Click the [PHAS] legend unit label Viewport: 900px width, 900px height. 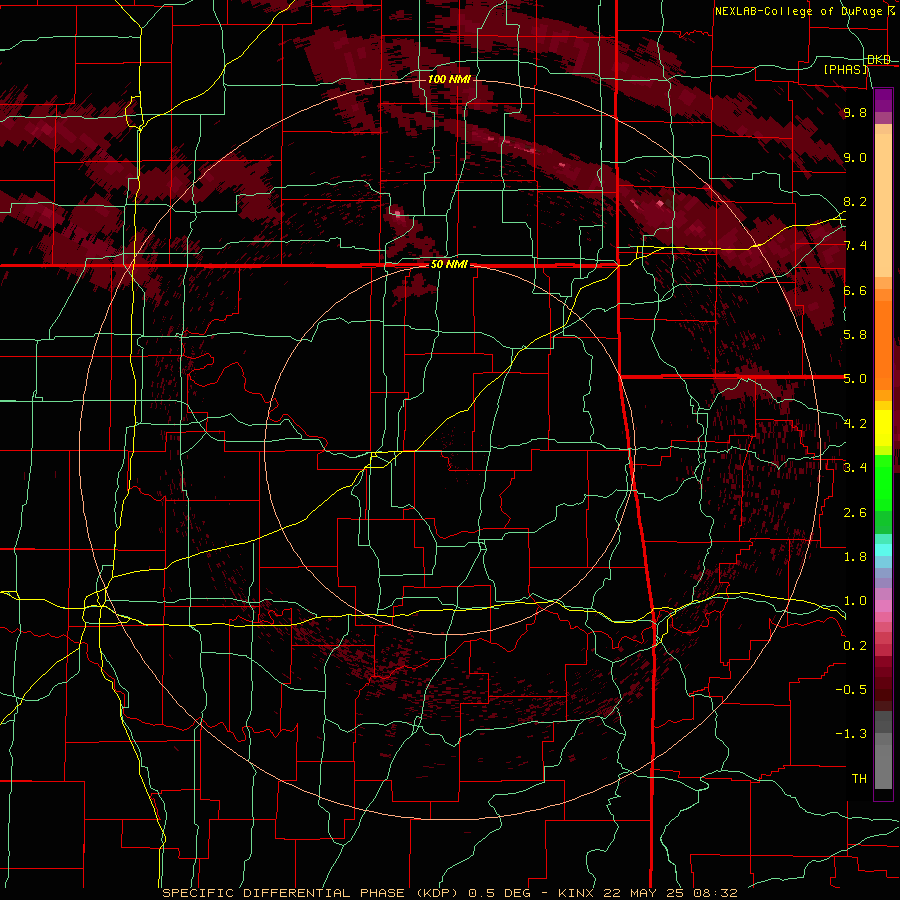pyautogui.click(x=845, y=69)
